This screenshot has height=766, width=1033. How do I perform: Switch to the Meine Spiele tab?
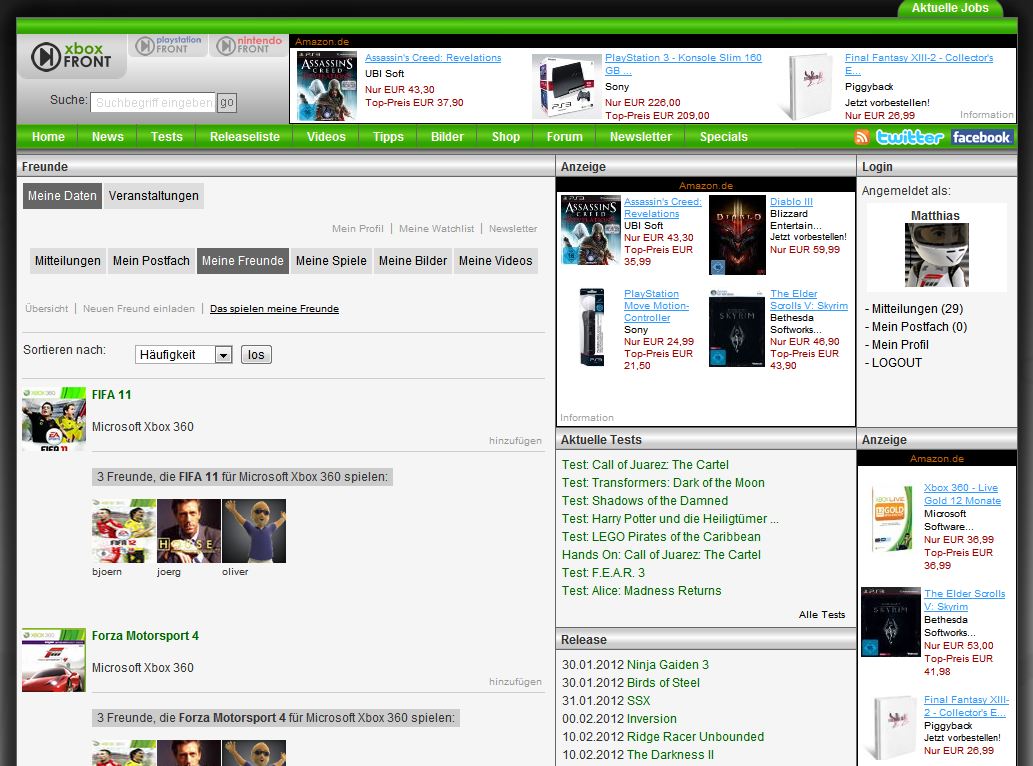pos(331,261)
